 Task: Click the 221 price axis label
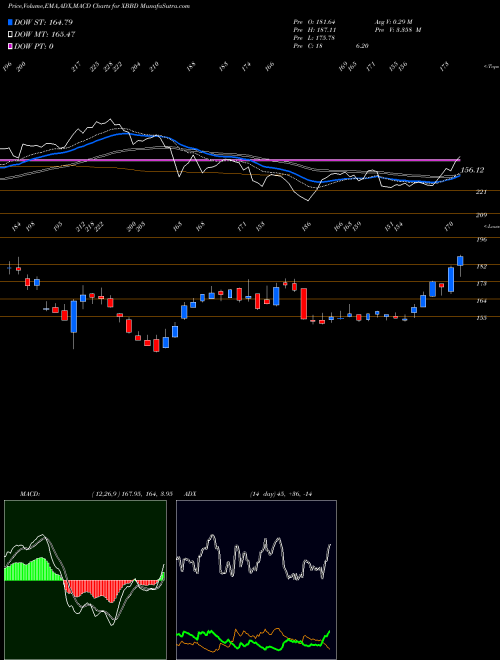(481, 192)
